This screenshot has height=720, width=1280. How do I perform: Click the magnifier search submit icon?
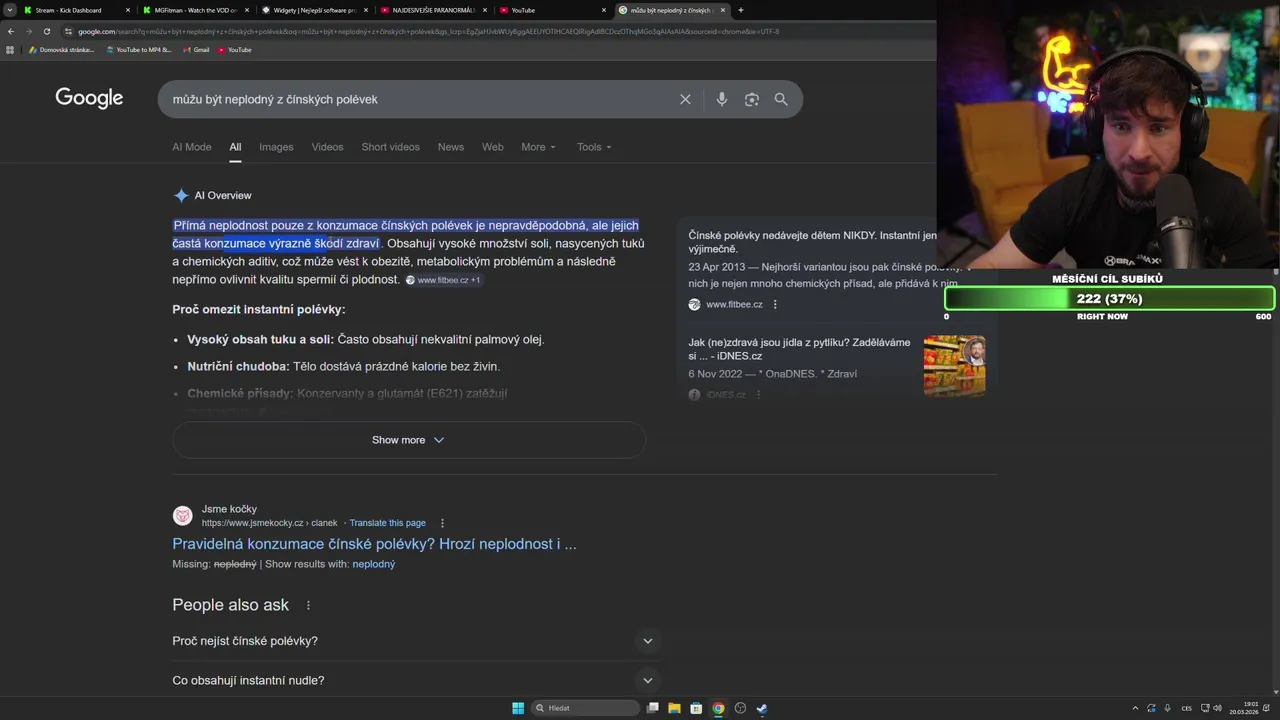(x=781, y=99)
